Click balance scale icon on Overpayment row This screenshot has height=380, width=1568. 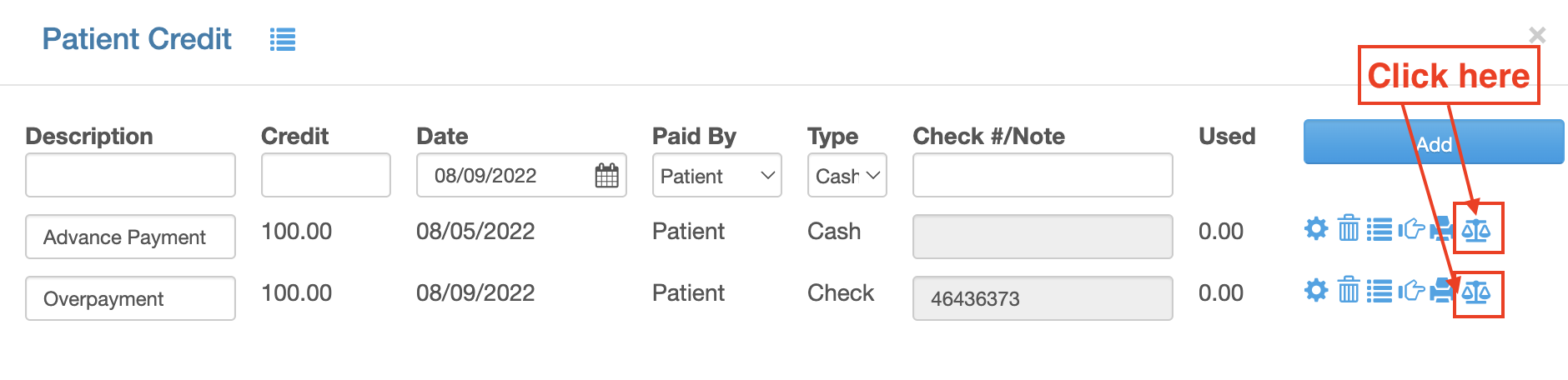[x=1476, y=292]
